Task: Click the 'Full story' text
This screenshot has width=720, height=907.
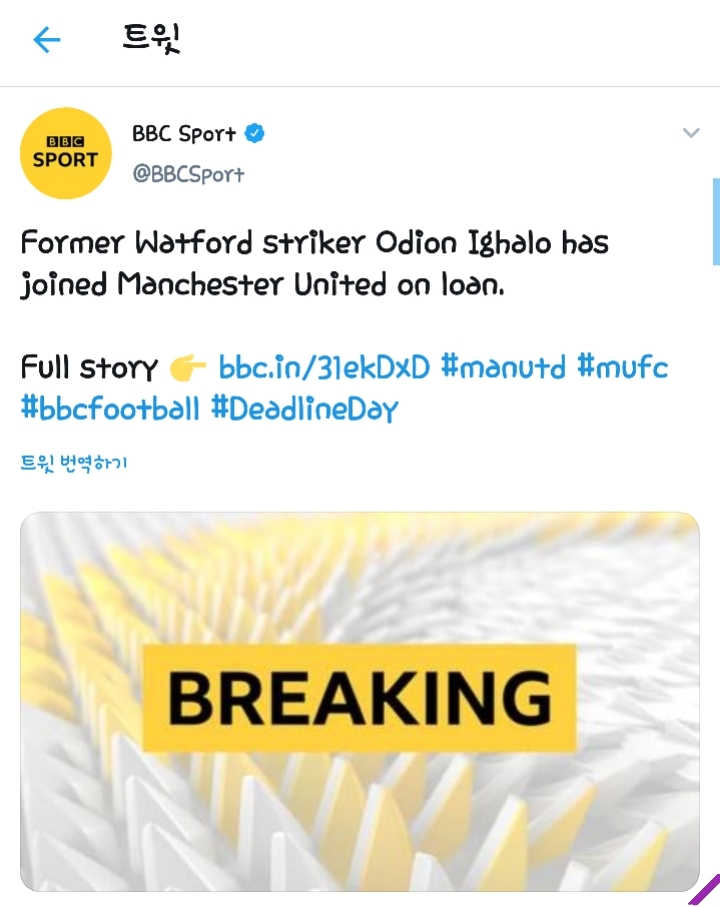Action: (x=89, y=368)
